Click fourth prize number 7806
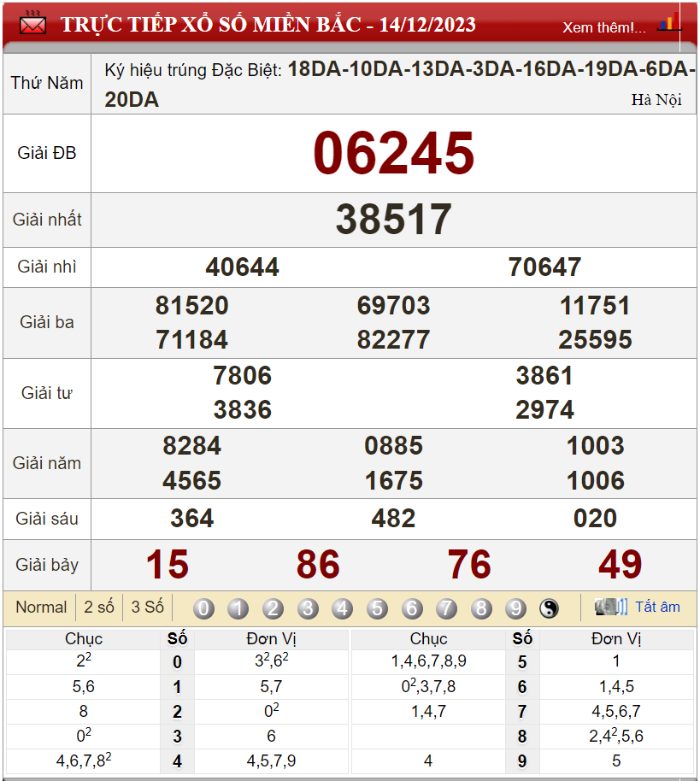This screenshot has width=700, height=781. click(x=242, y=376)
